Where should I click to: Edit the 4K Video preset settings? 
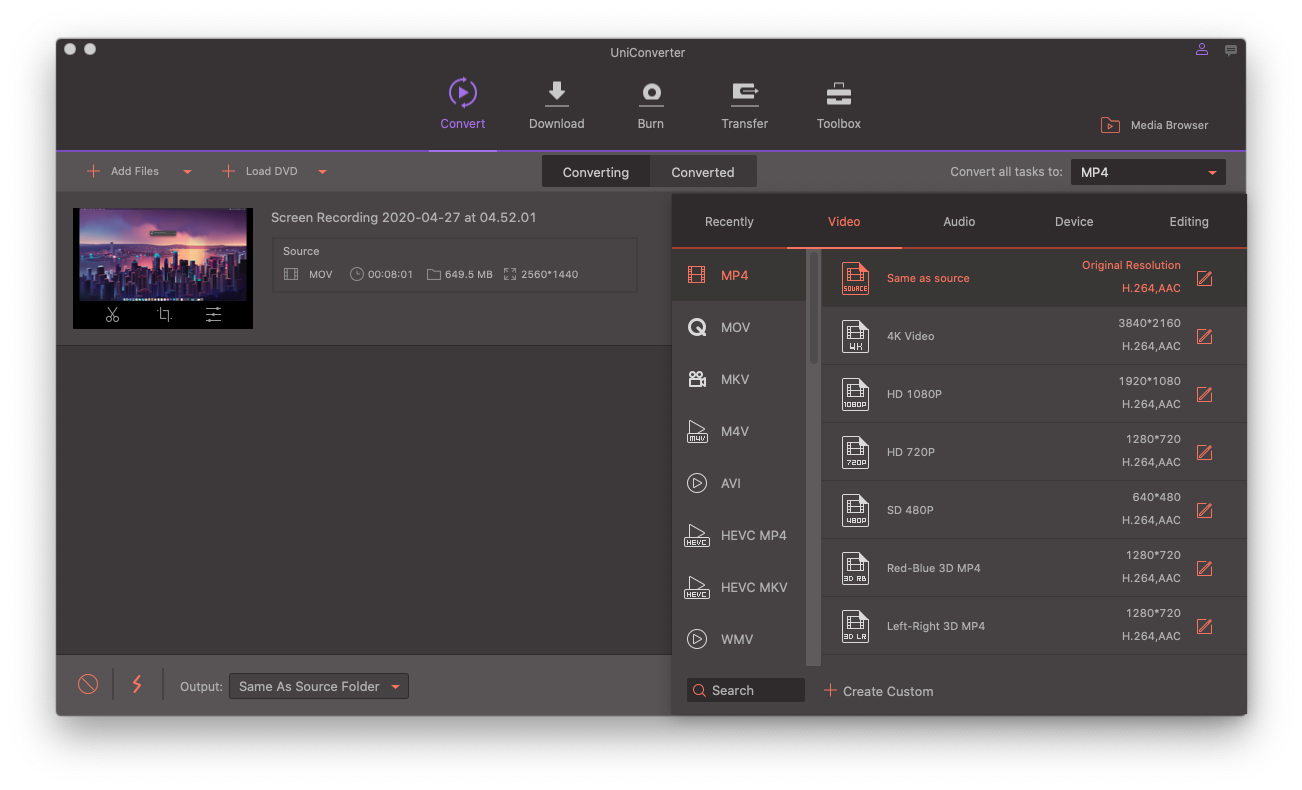coord(1204,336)
